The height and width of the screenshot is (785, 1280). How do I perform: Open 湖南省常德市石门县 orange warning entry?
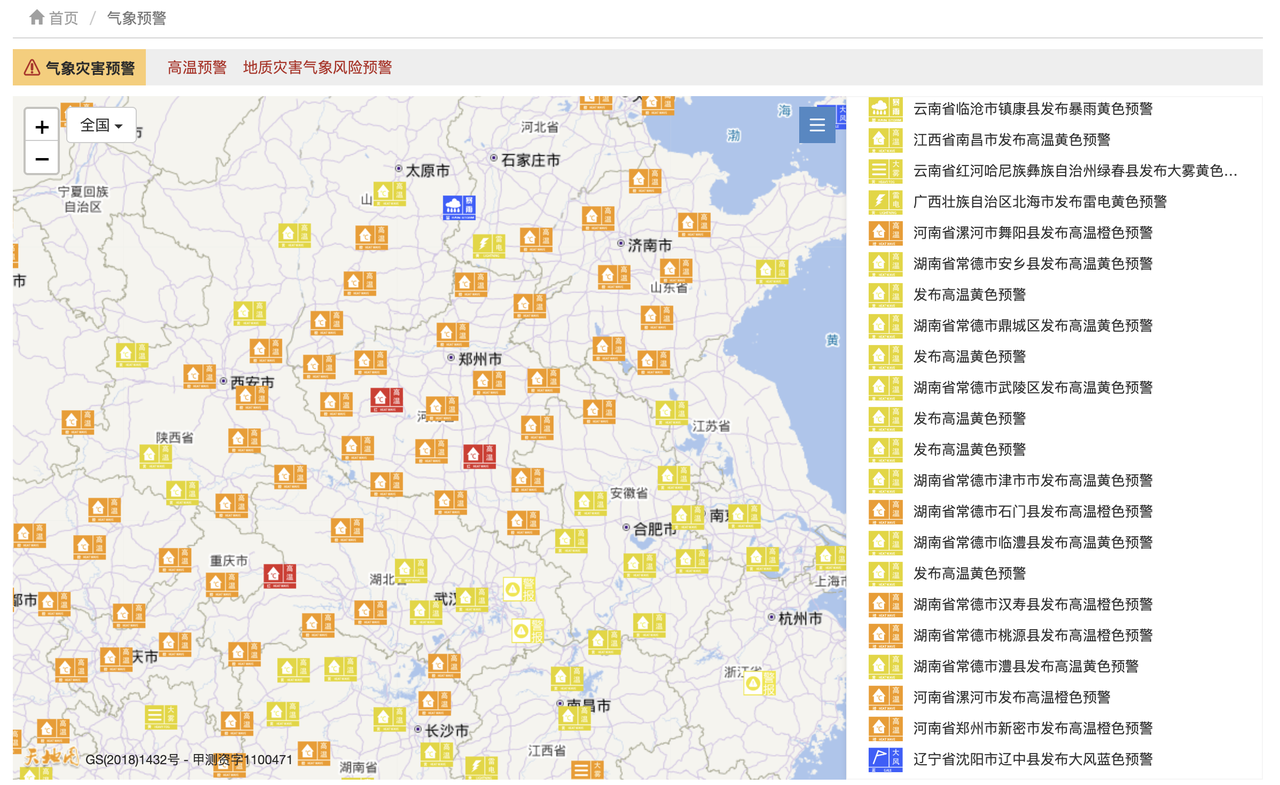(x=1032, y=511)
